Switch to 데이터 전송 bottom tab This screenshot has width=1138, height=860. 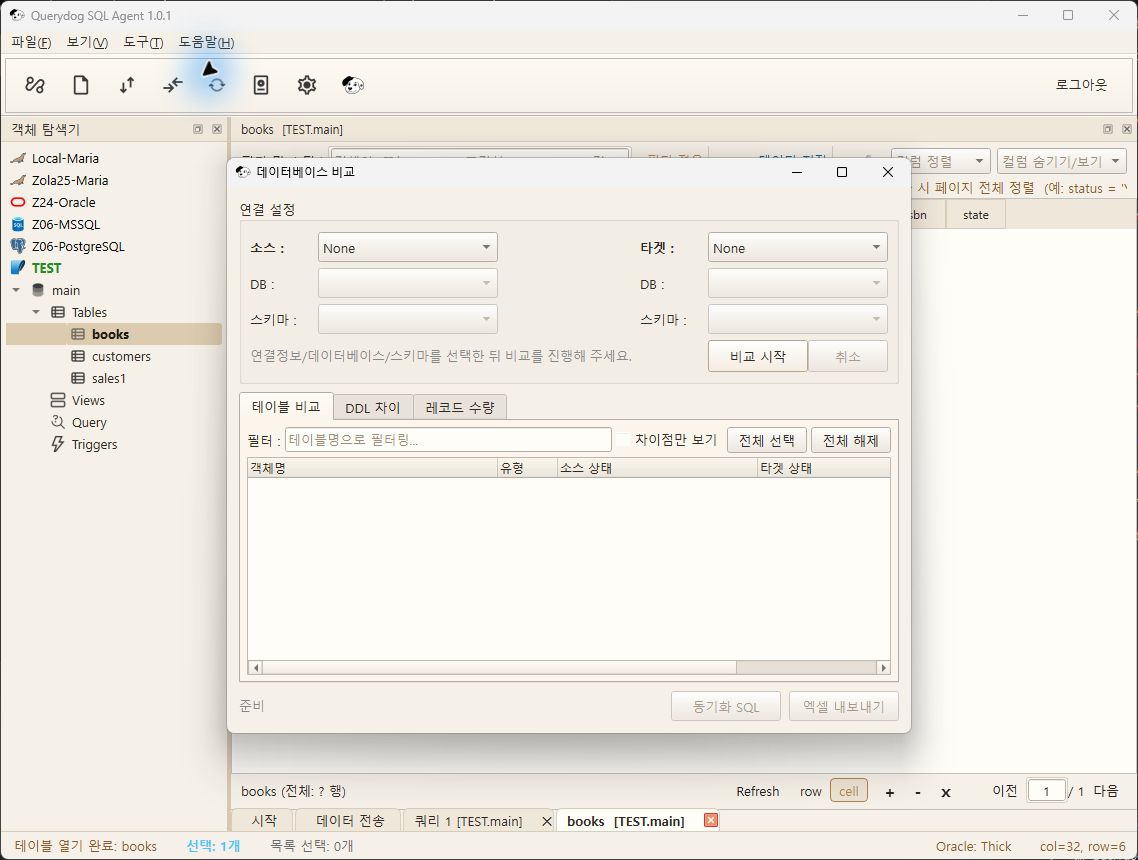tap(350, 821)
